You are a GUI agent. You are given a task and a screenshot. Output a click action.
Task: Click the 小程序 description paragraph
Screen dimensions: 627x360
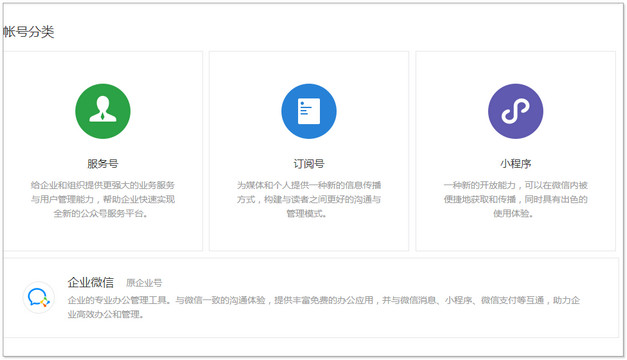515,199
